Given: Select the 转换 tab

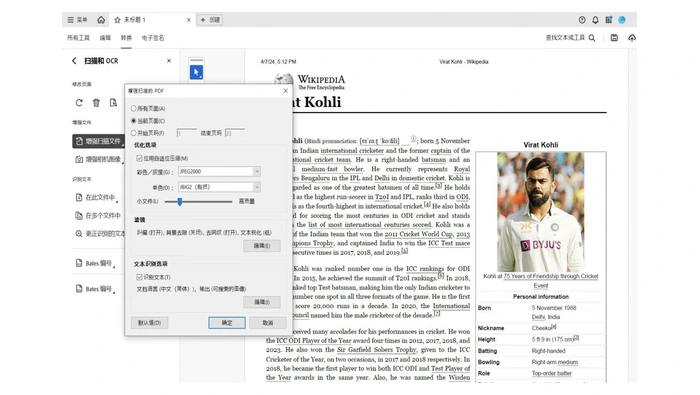Looking at the screenshot, I should pos(126,38).
